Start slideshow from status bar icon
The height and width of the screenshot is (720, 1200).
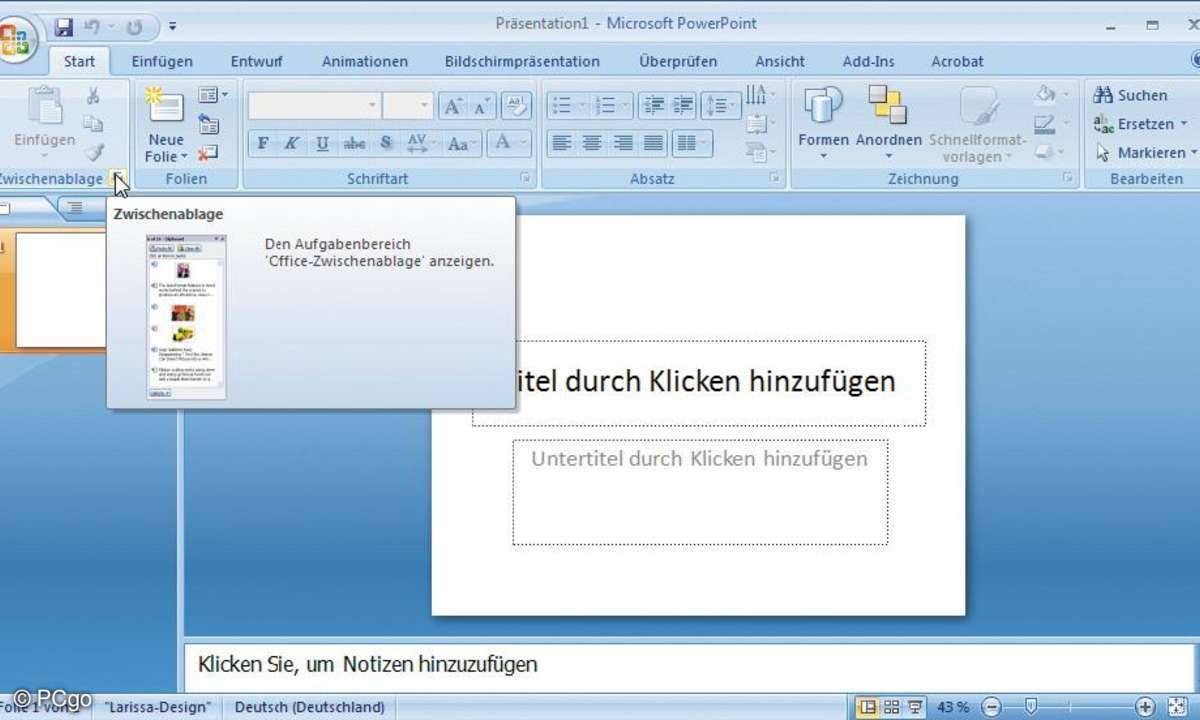[x=916, y=707]
